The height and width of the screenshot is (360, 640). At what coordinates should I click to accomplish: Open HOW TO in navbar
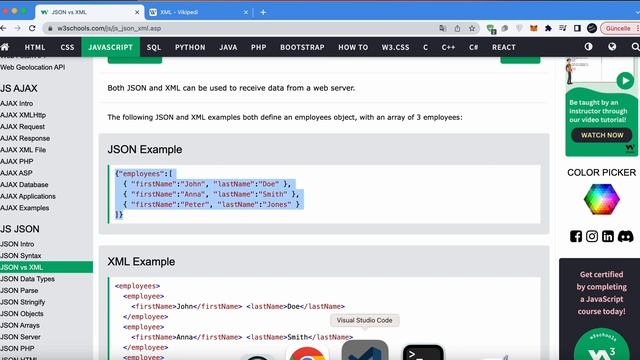tap(353, 47)
